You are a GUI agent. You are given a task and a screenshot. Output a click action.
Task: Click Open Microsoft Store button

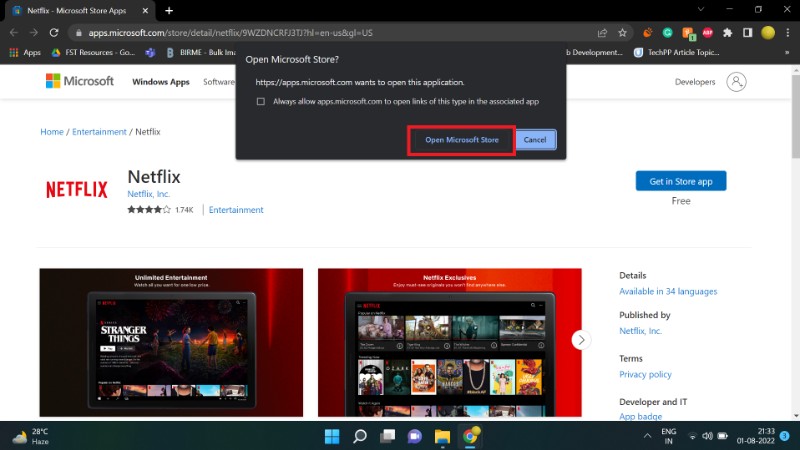coord(462,140)
